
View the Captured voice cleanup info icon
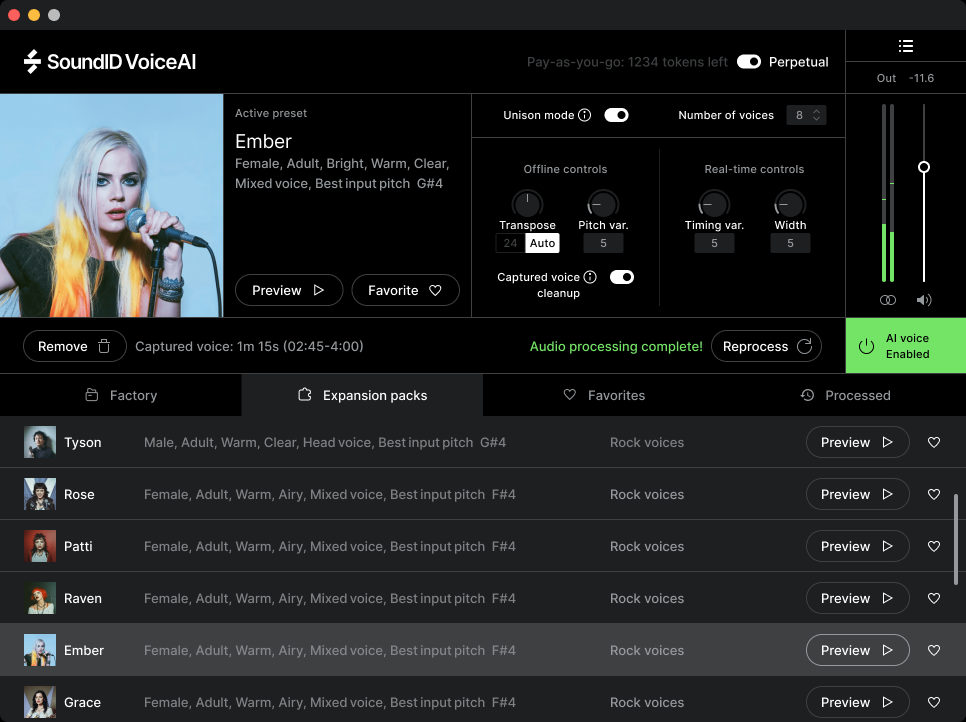589,276
